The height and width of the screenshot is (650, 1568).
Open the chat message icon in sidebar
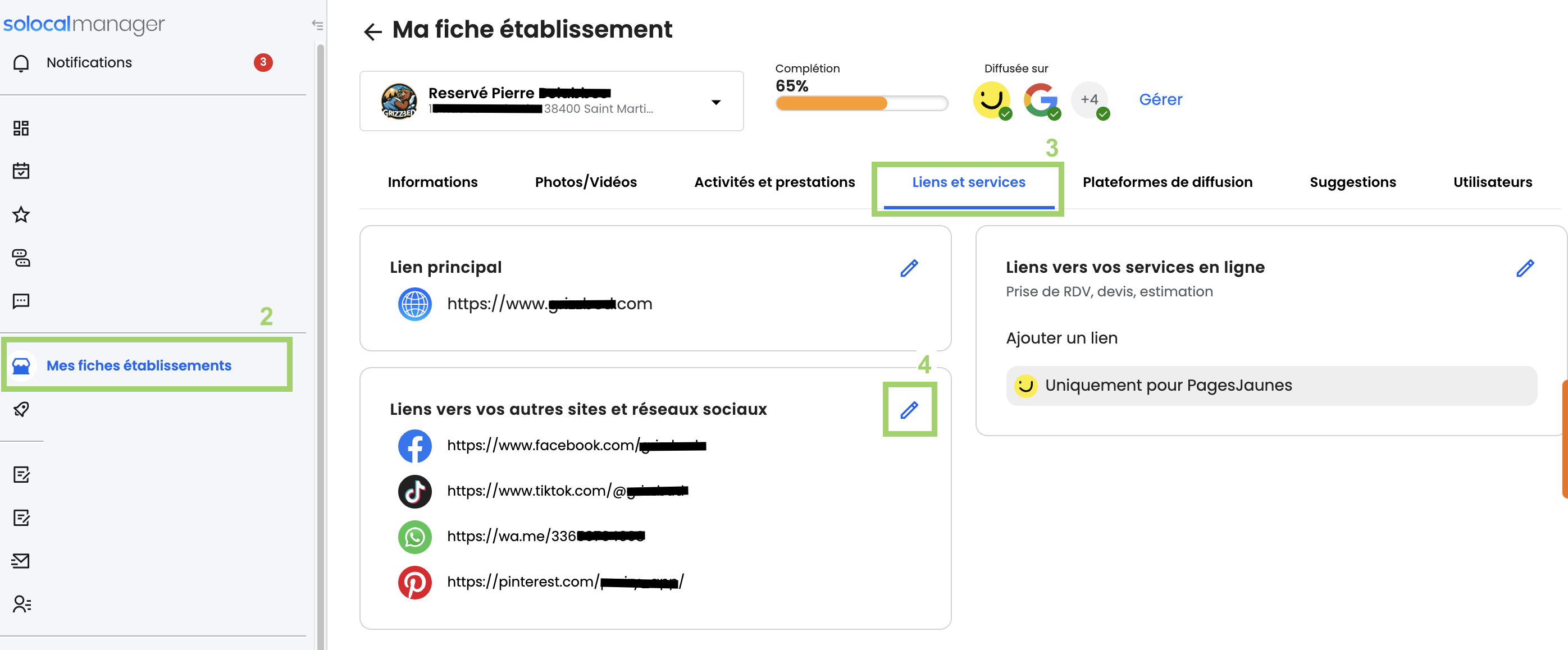coord(21,301)
